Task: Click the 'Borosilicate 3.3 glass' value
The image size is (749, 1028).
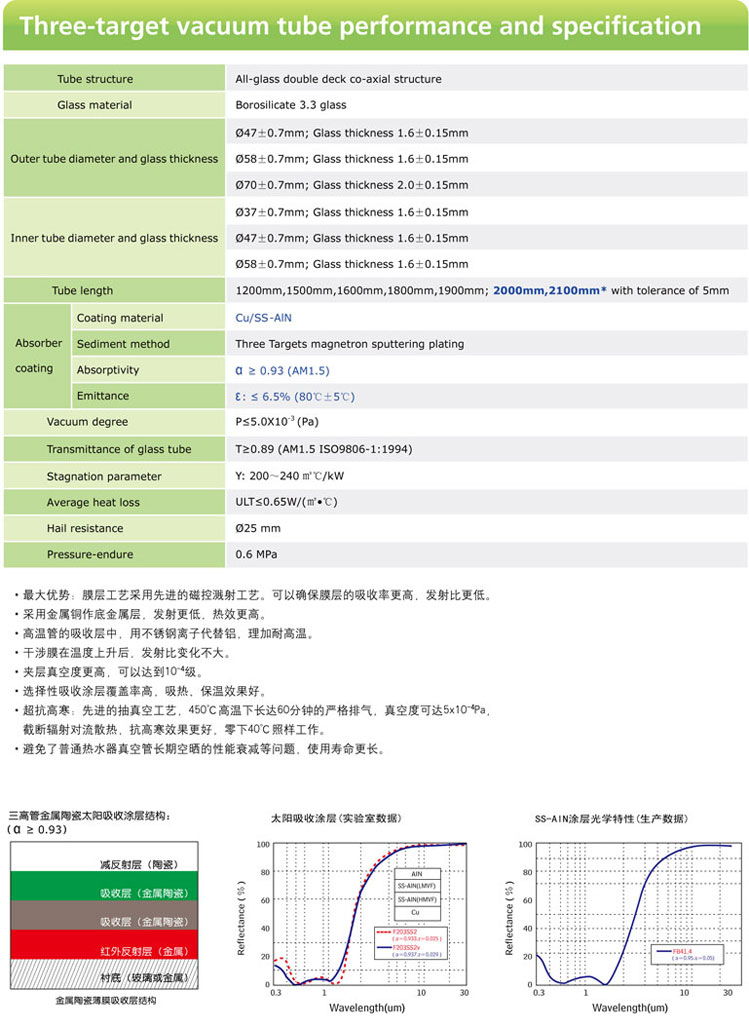Action: point(291,105)
